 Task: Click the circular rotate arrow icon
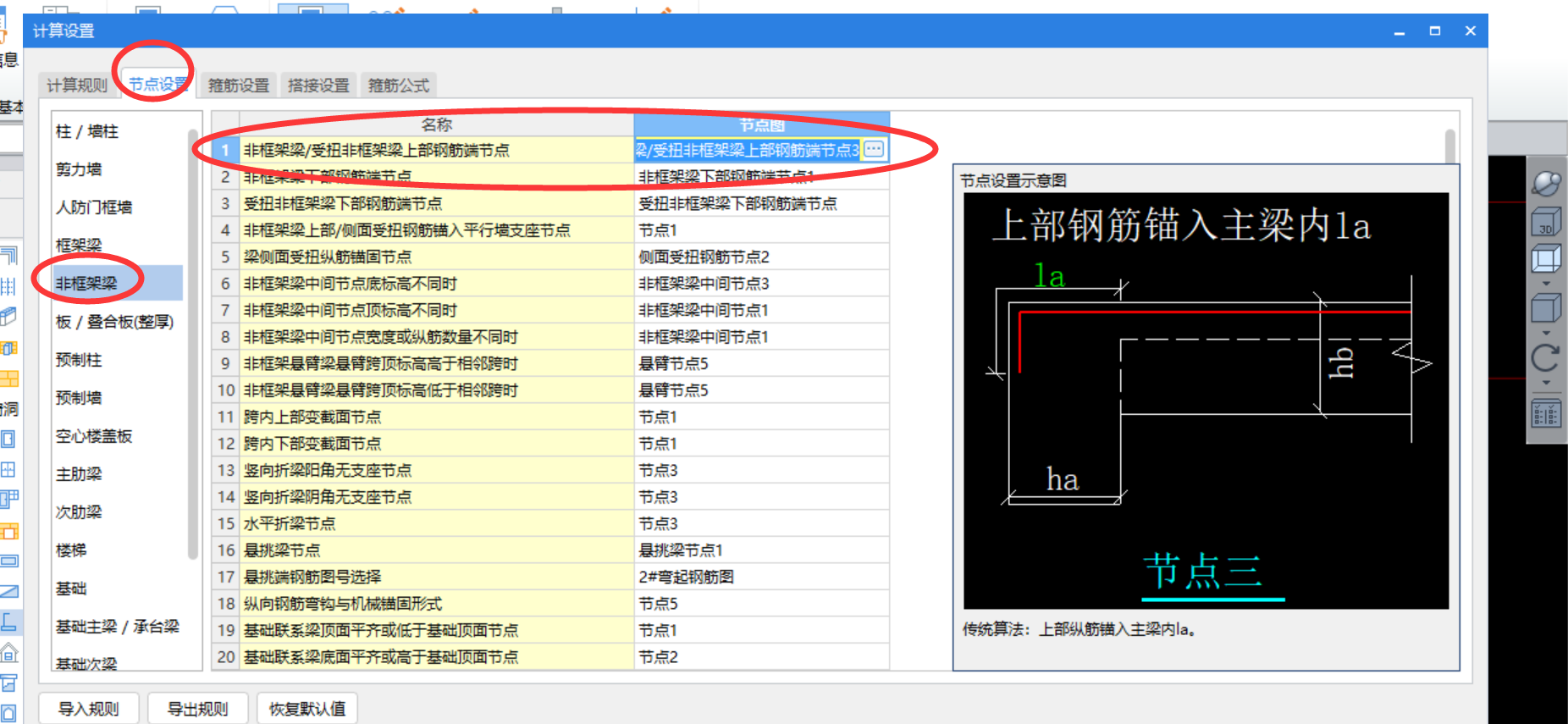tap(1546, 357)
